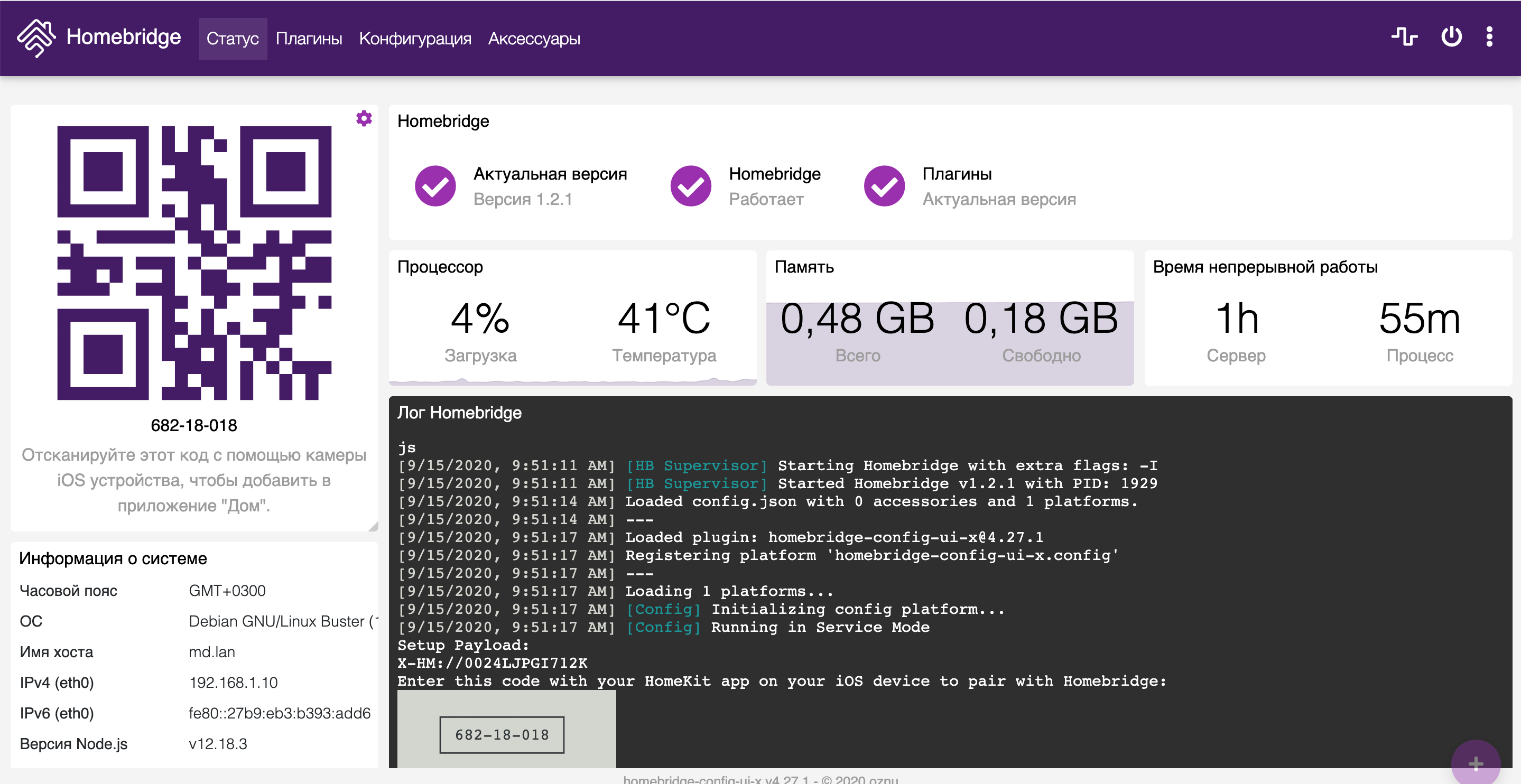Click the QR widget settings gear
The image size is (1521, 784).
(x=364, y=119)
